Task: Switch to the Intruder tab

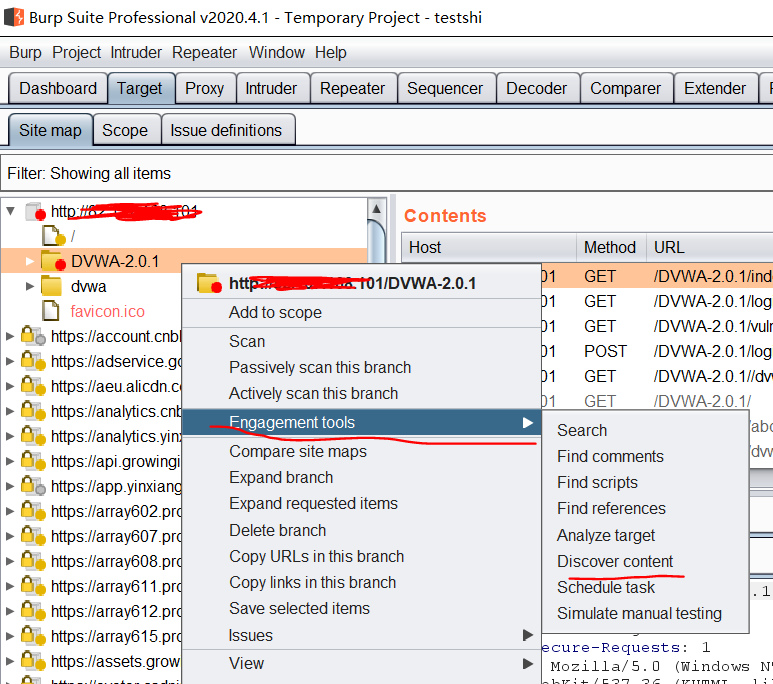Action: tap(271, 88)
